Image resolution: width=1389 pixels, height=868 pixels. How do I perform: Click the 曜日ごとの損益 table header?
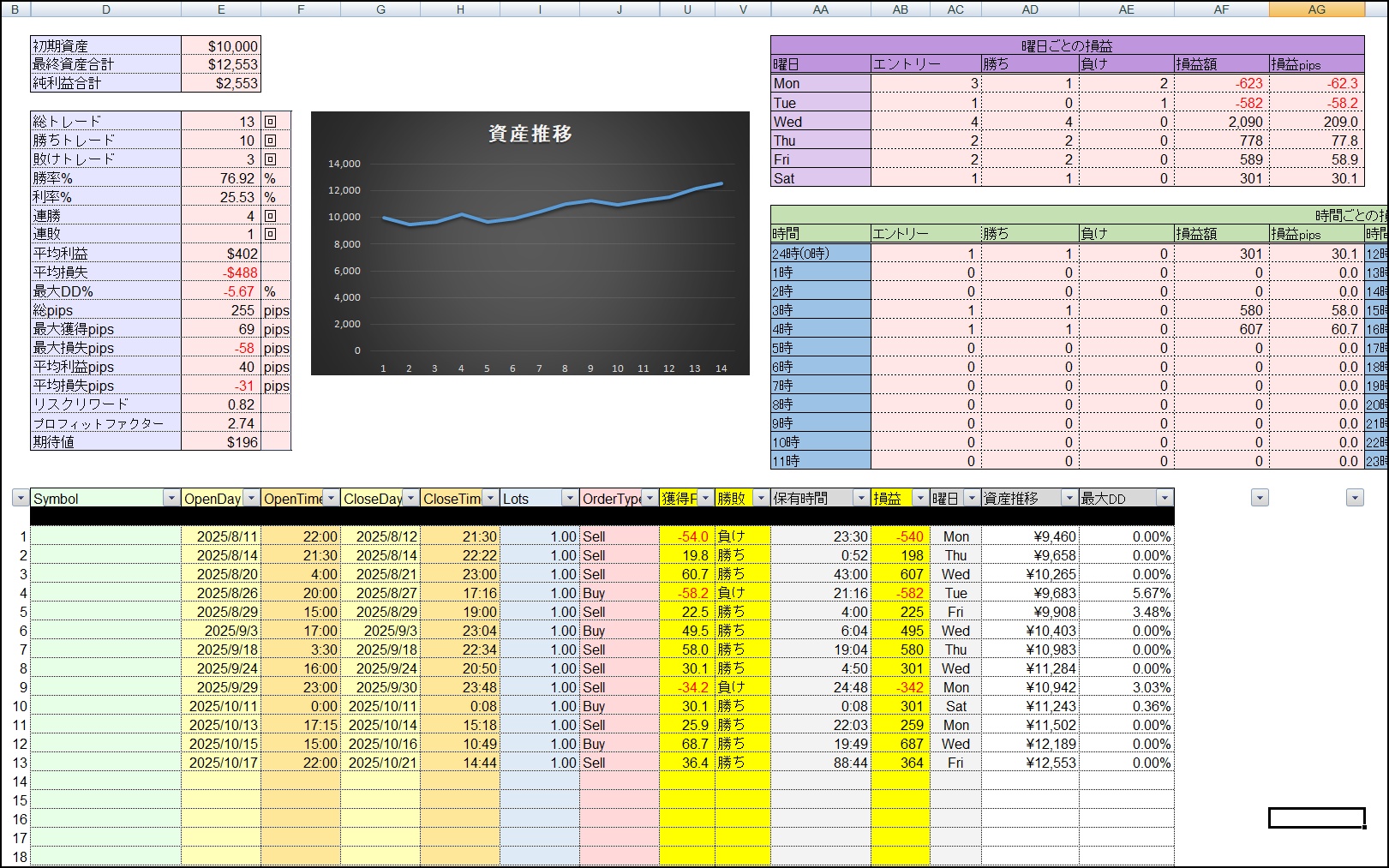(1067, 45)
